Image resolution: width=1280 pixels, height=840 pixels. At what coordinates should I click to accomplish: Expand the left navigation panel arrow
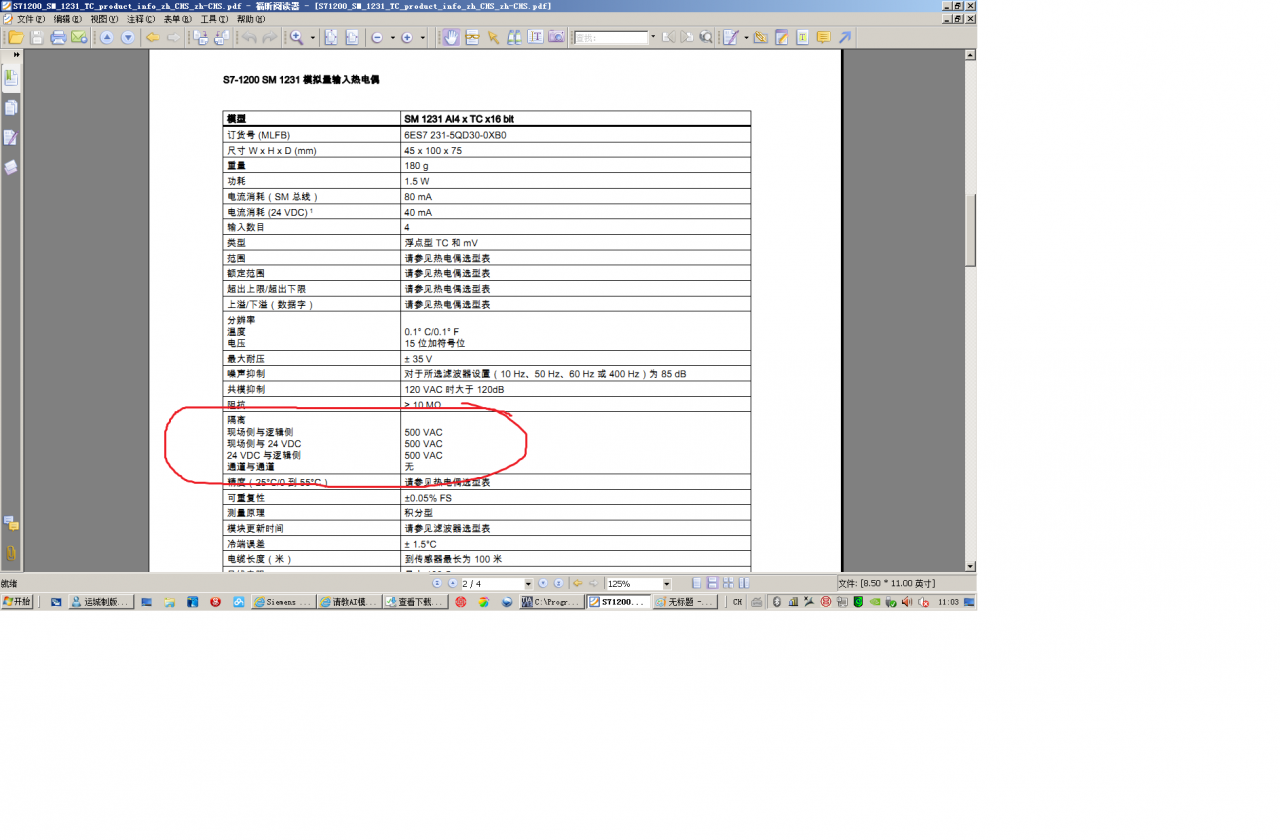point(16,55)
